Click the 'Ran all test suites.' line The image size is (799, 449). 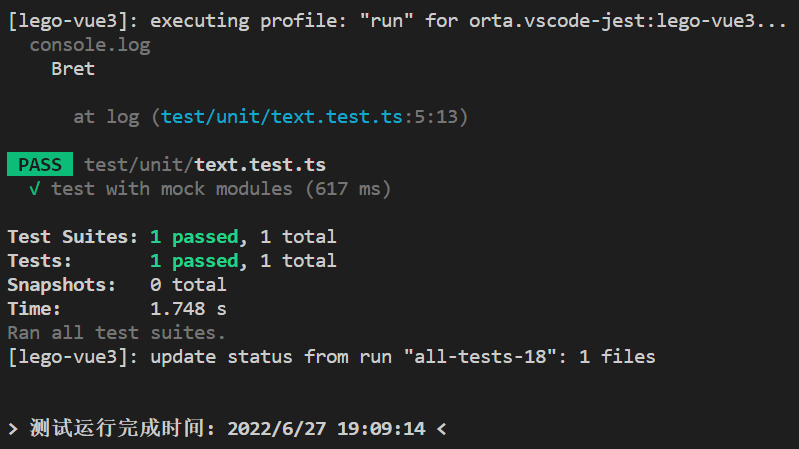[x=116, y=333]
